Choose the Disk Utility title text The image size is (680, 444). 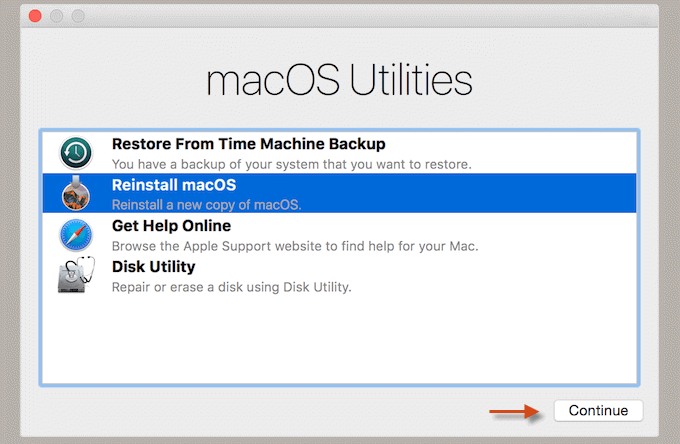[154, 267]
